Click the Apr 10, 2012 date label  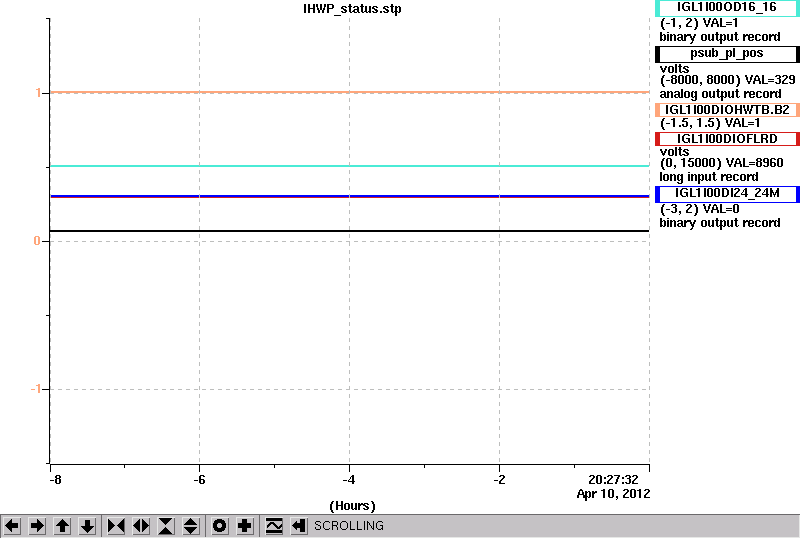point(613,494)
